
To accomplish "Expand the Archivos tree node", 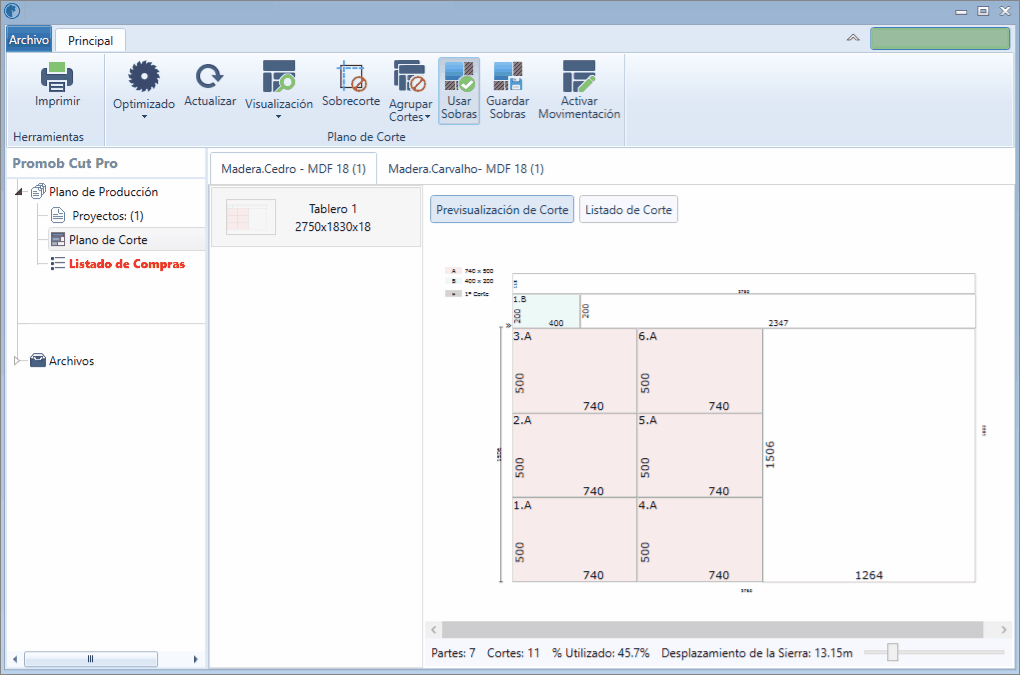I will coord(18,361).
